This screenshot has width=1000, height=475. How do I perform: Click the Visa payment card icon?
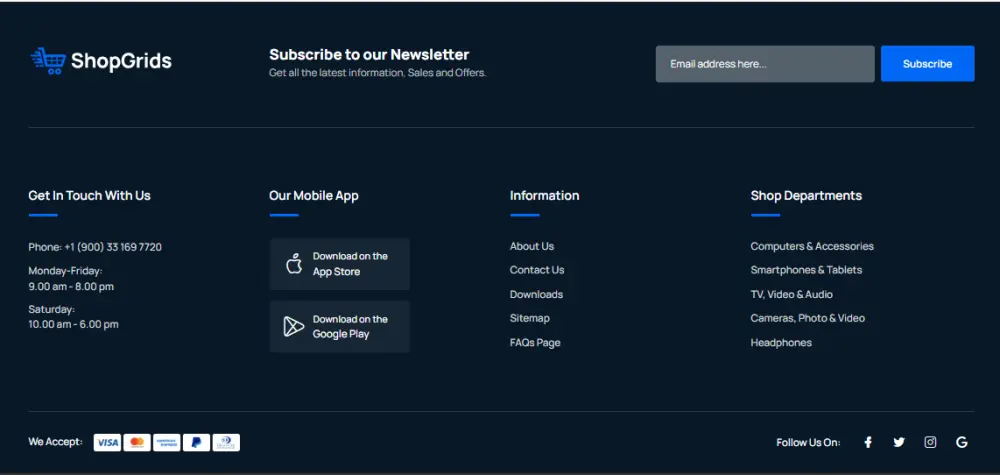click(107, 442)
